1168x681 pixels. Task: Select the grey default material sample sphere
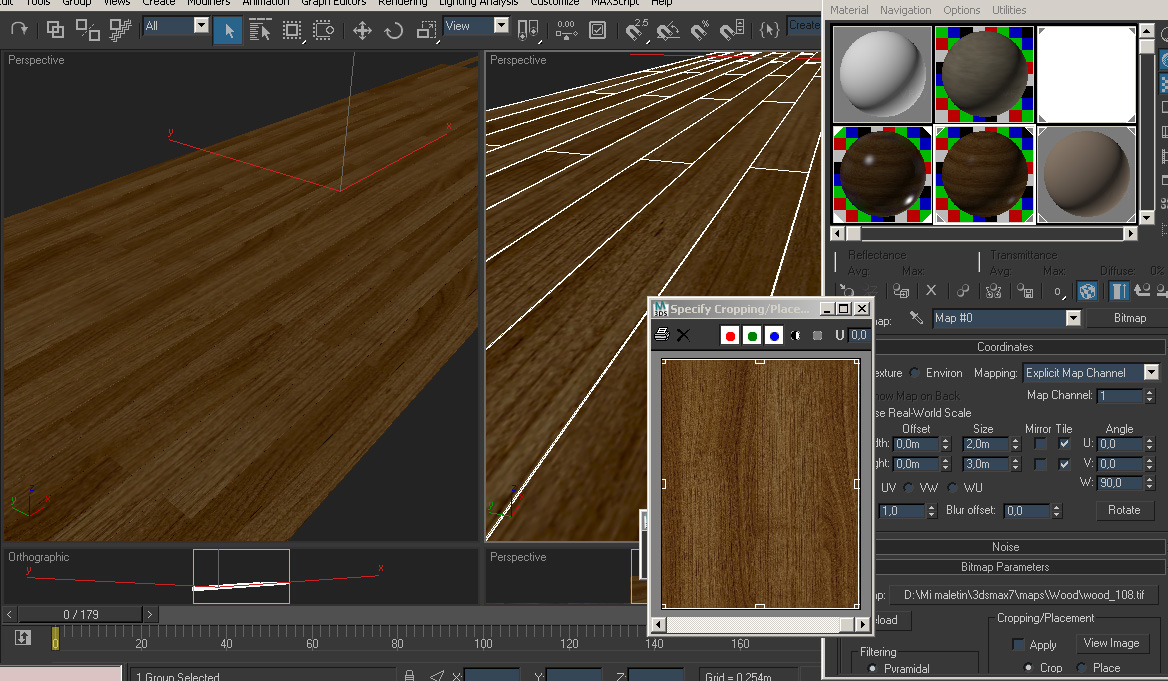[x=883, y=75]
